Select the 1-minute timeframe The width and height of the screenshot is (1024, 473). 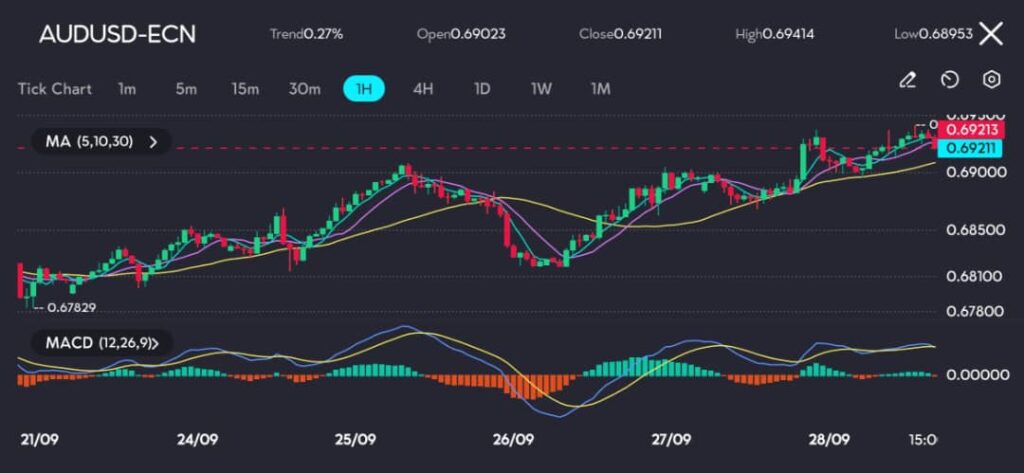tap(127, 89)
